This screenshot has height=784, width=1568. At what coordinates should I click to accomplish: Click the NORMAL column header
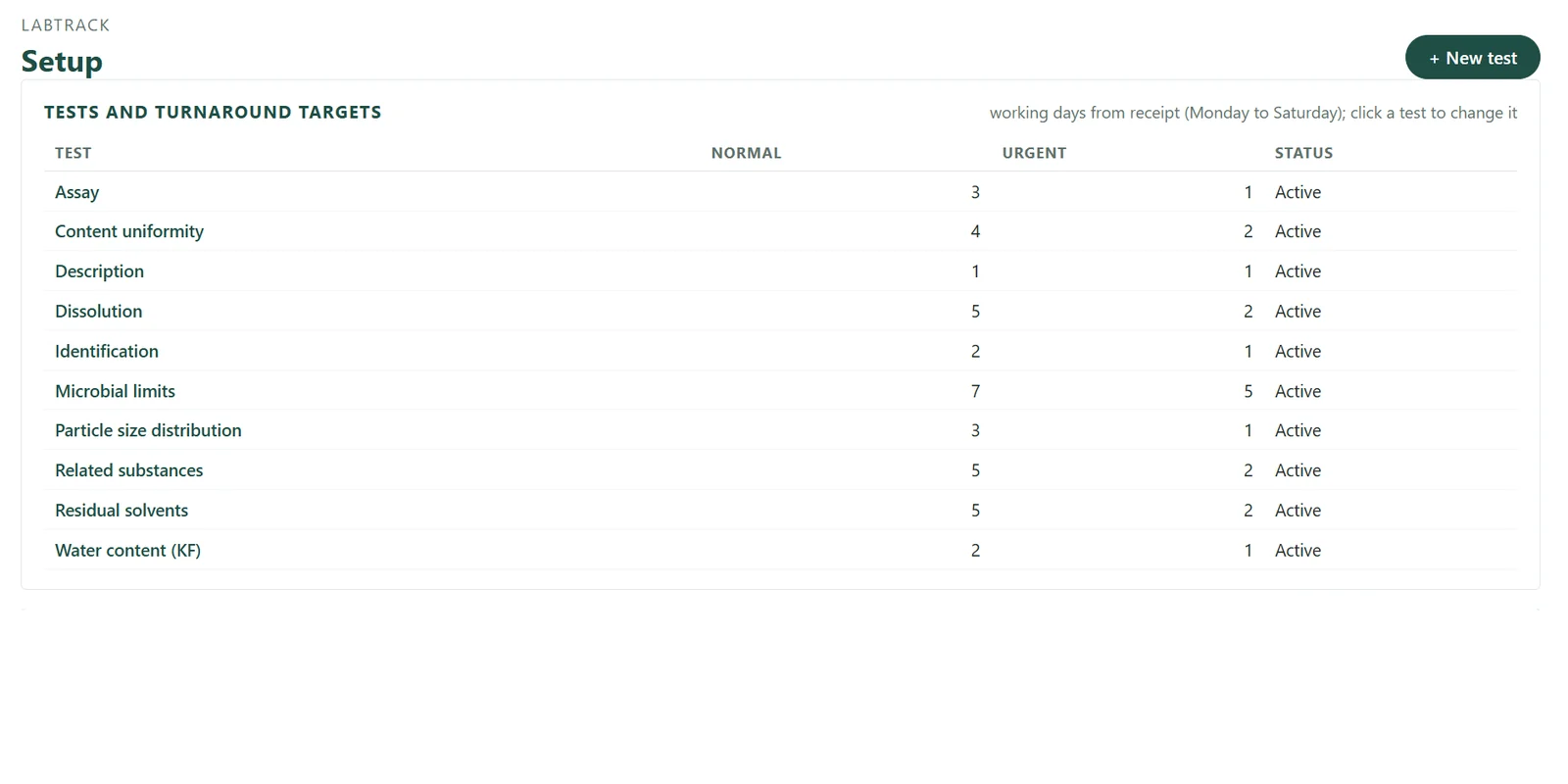point(747,153)
